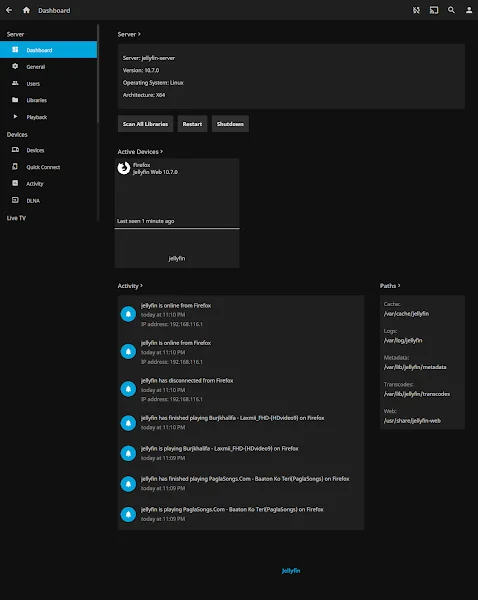Click the Activity icon in sidebar
Screen dimensions: 478x600
[15, 183]
